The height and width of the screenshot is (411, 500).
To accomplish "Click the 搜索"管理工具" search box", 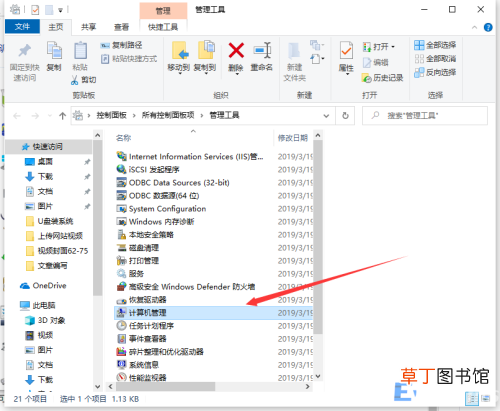I will pos(425,116).
